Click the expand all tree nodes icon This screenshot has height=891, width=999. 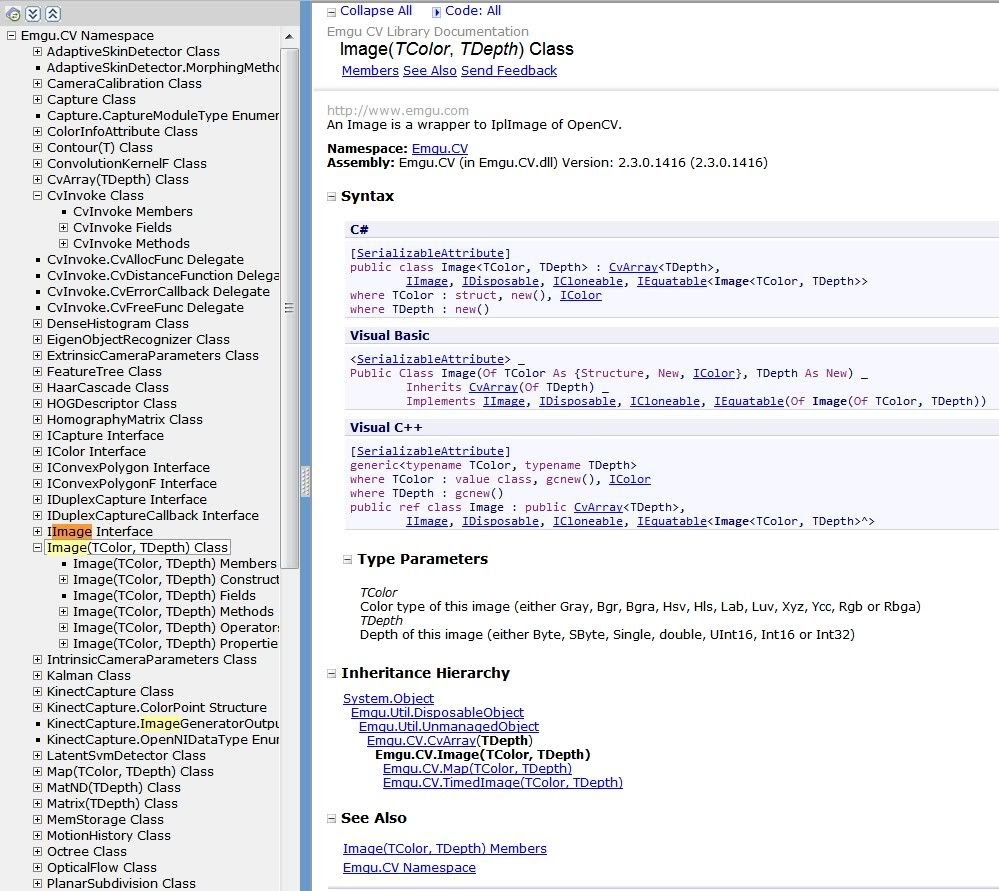coord(33,13)
